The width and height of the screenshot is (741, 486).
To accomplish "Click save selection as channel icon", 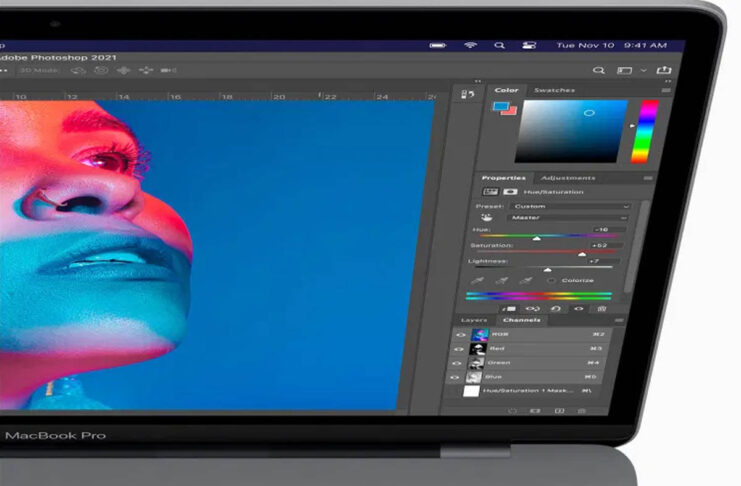I will tap(535, 411).
